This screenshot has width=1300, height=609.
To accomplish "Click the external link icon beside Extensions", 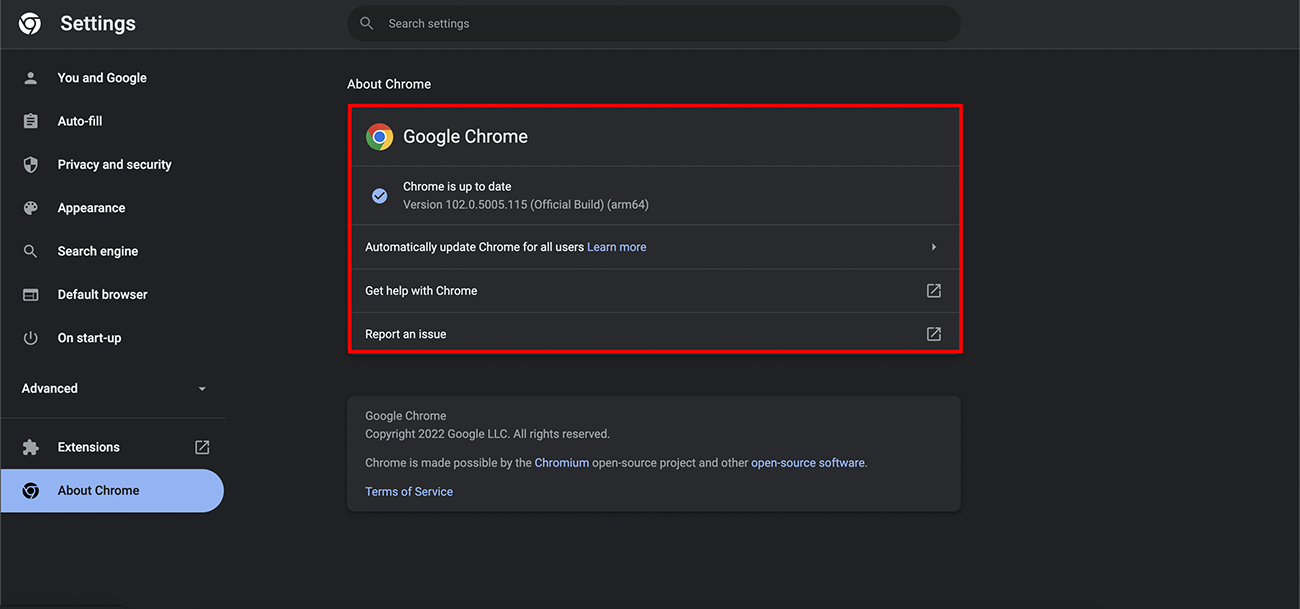I will 202,447.
